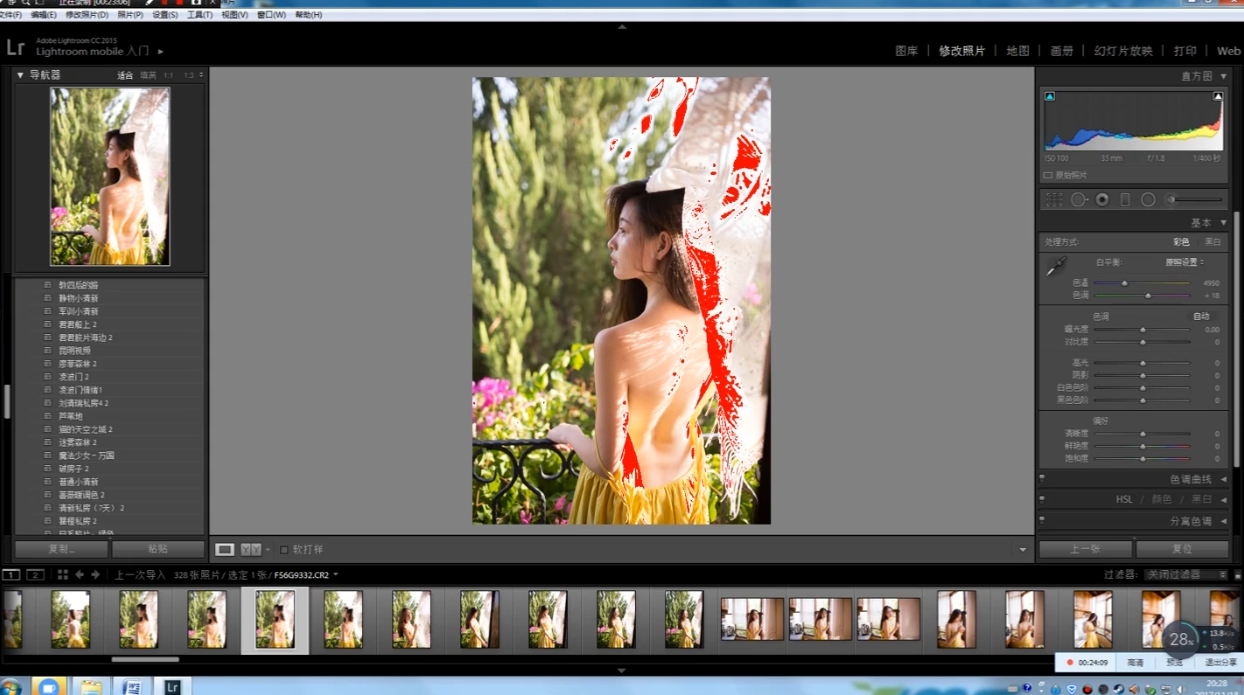This screenshot has height=695, width=1244.
Task: Click the 复制 copy settings button
Action: tap(61, 549)
